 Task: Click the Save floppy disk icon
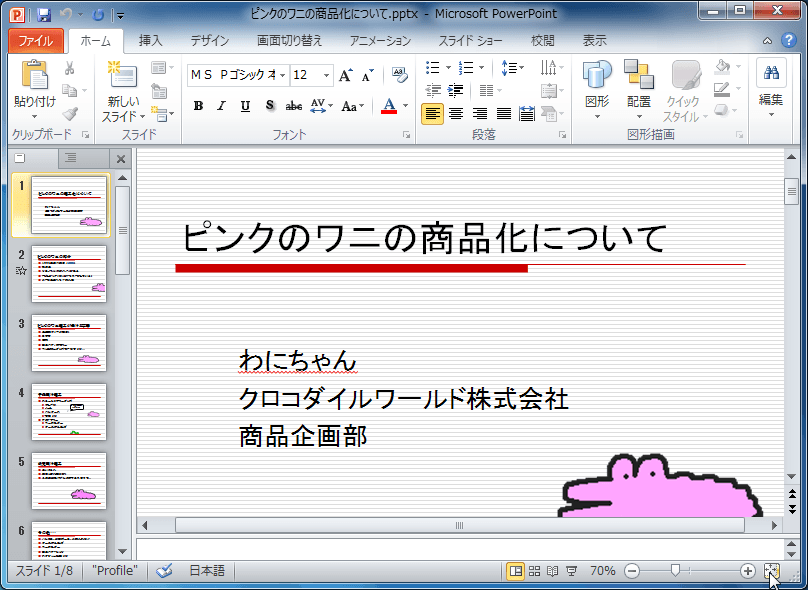click(44, 15)
